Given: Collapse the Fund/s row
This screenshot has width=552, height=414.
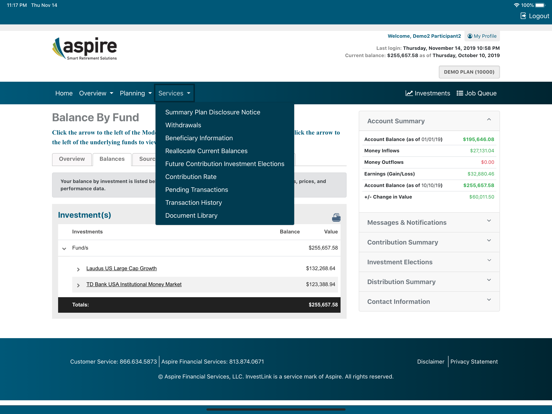Looking at the screenshot, I should (x=64, y=249).
